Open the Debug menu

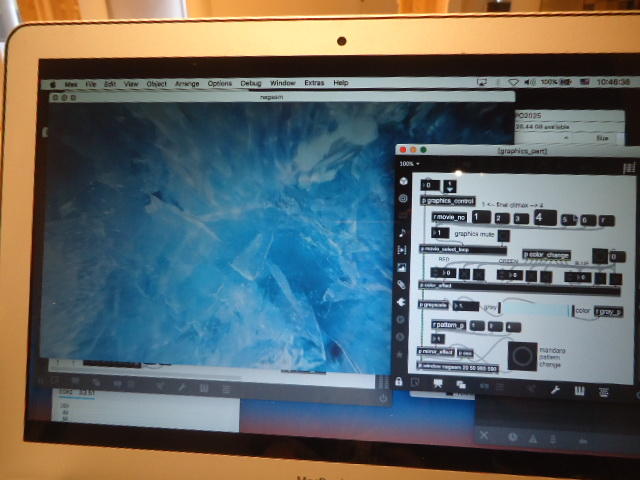coord(251,83)
